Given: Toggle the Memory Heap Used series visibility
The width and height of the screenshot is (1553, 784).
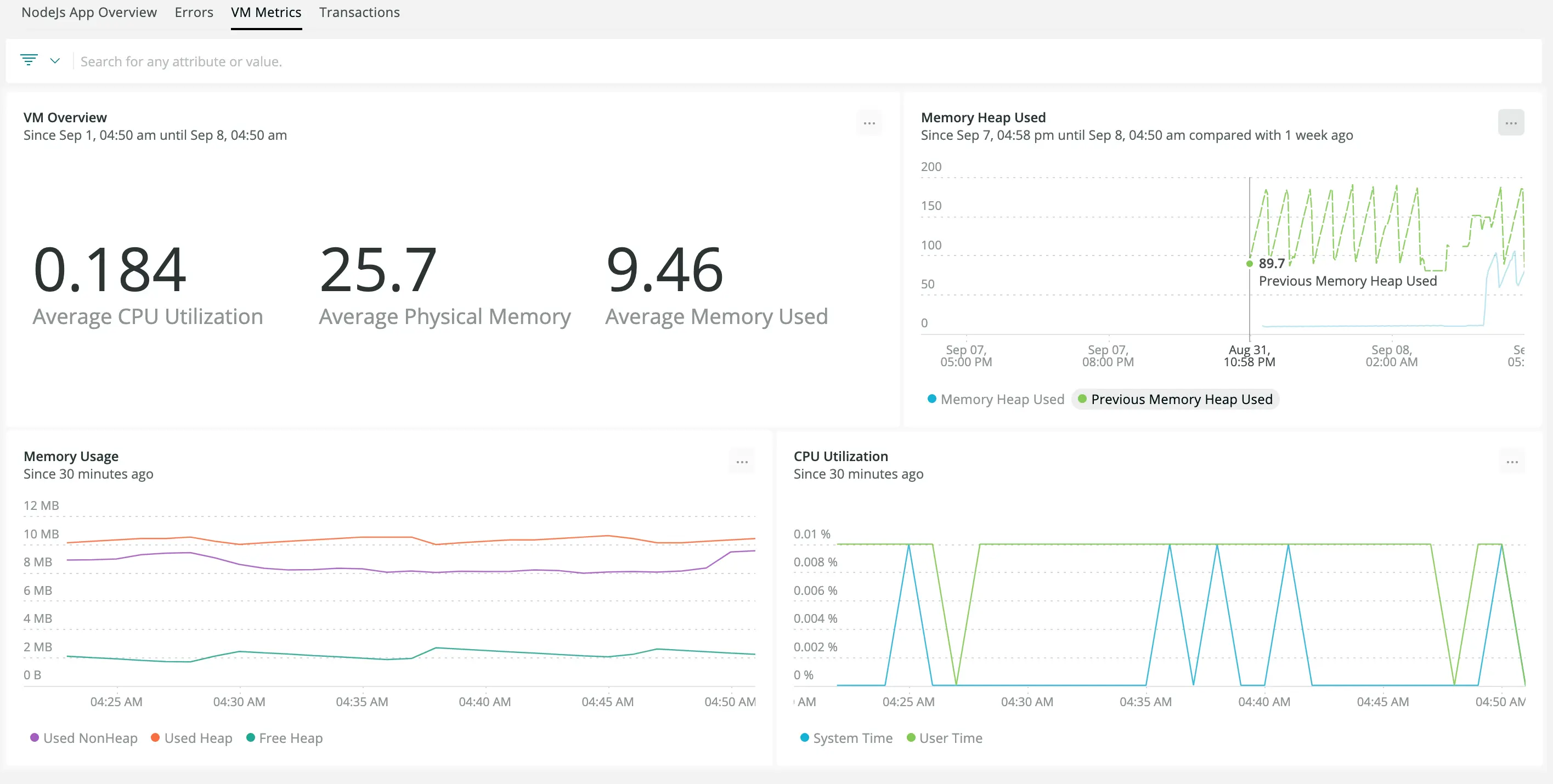Looking at the screenshot, I should click(x=995, y=399).
